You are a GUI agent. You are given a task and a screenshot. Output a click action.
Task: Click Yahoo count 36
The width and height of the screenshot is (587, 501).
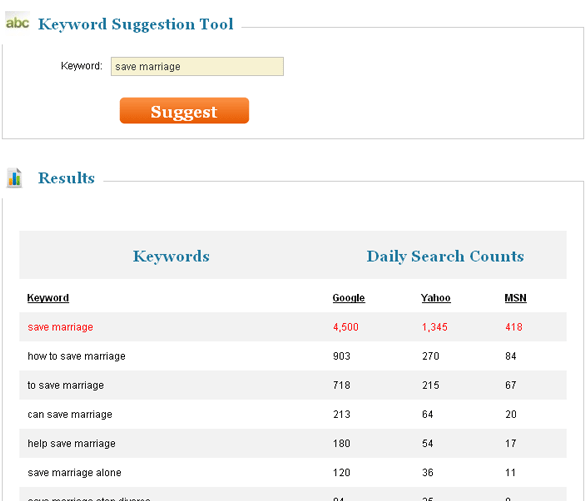click(428, 473)
